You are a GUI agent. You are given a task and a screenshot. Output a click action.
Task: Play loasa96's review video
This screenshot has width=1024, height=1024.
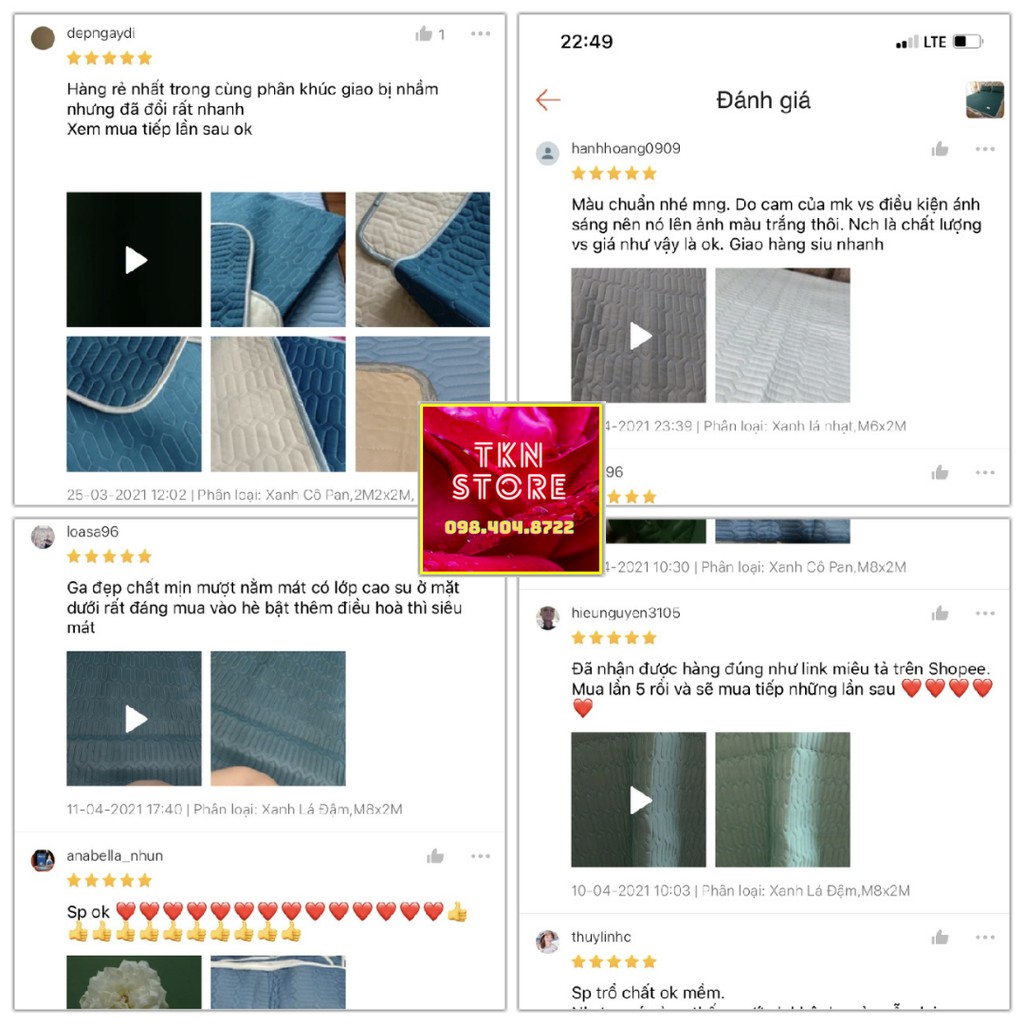134,718
